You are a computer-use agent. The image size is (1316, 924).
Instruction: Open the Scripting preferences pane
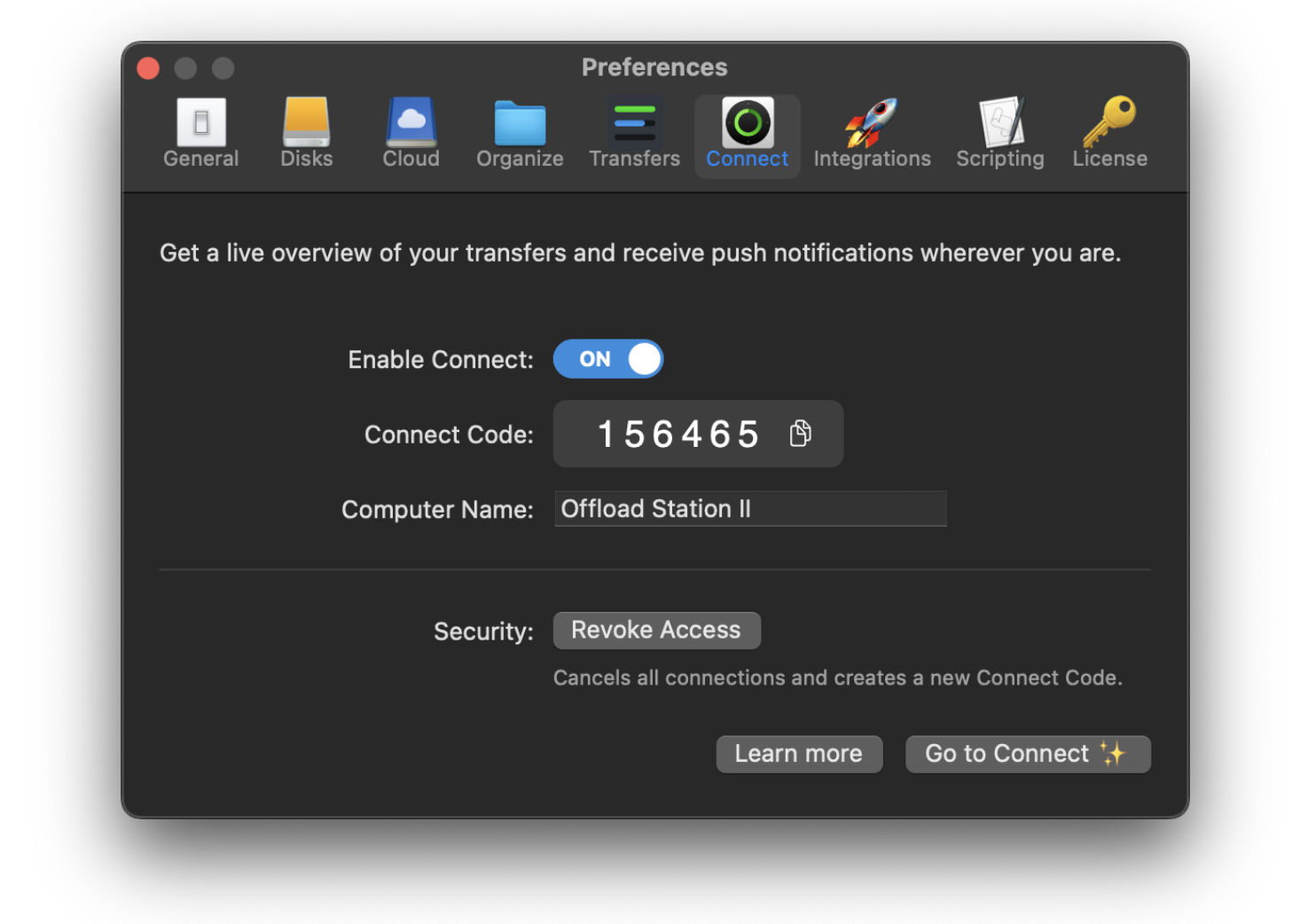point(999,134)
